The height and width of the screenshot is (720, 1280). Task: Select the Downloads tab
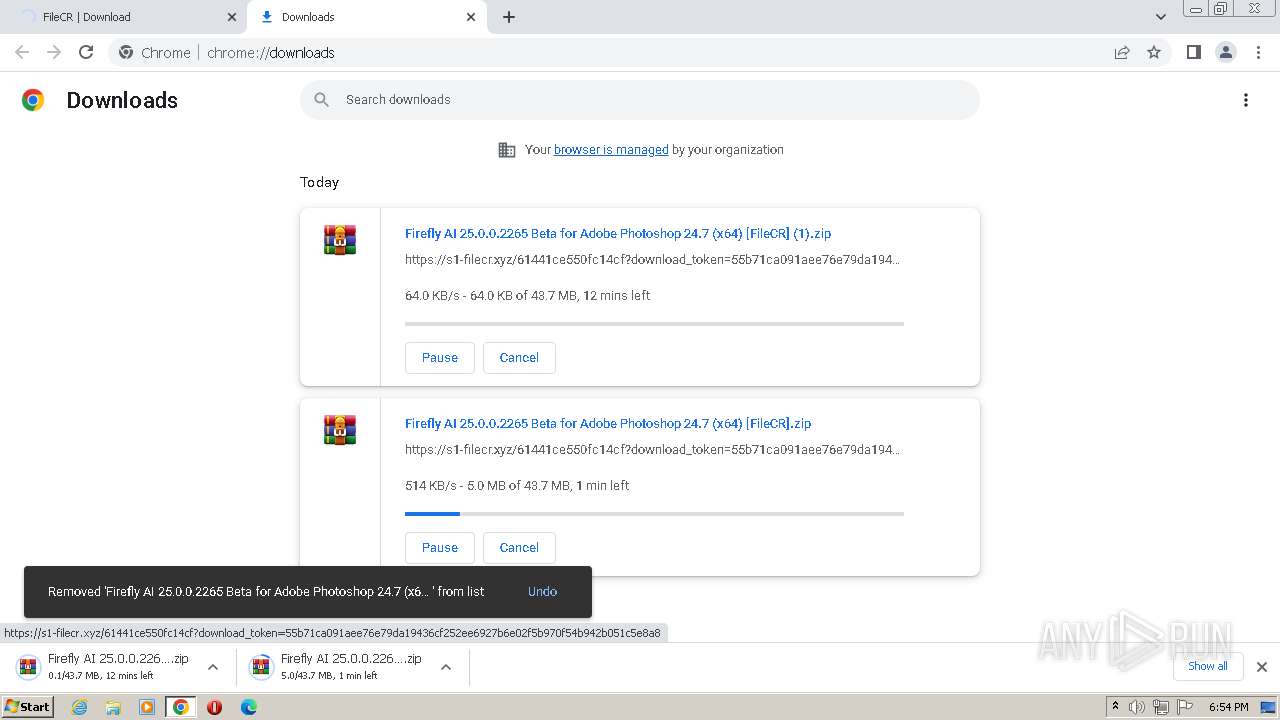point(366,17)
